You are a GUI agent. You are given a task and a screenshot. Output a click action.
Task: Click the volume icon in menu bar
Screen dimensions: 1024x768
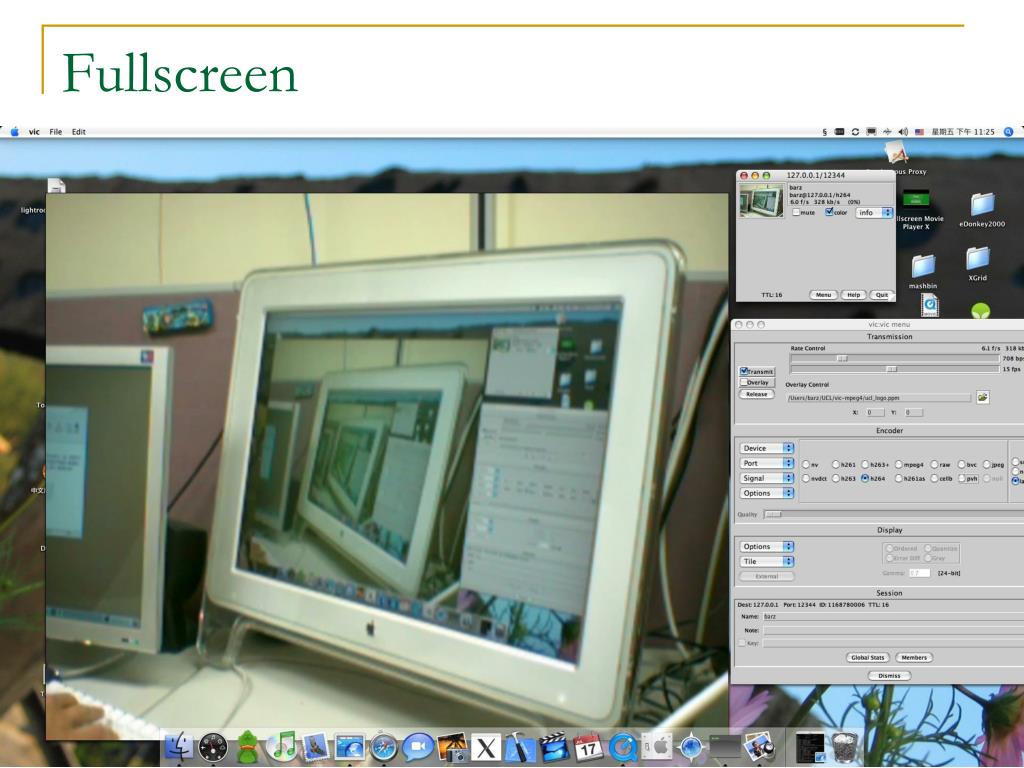[x=903, y=131]
